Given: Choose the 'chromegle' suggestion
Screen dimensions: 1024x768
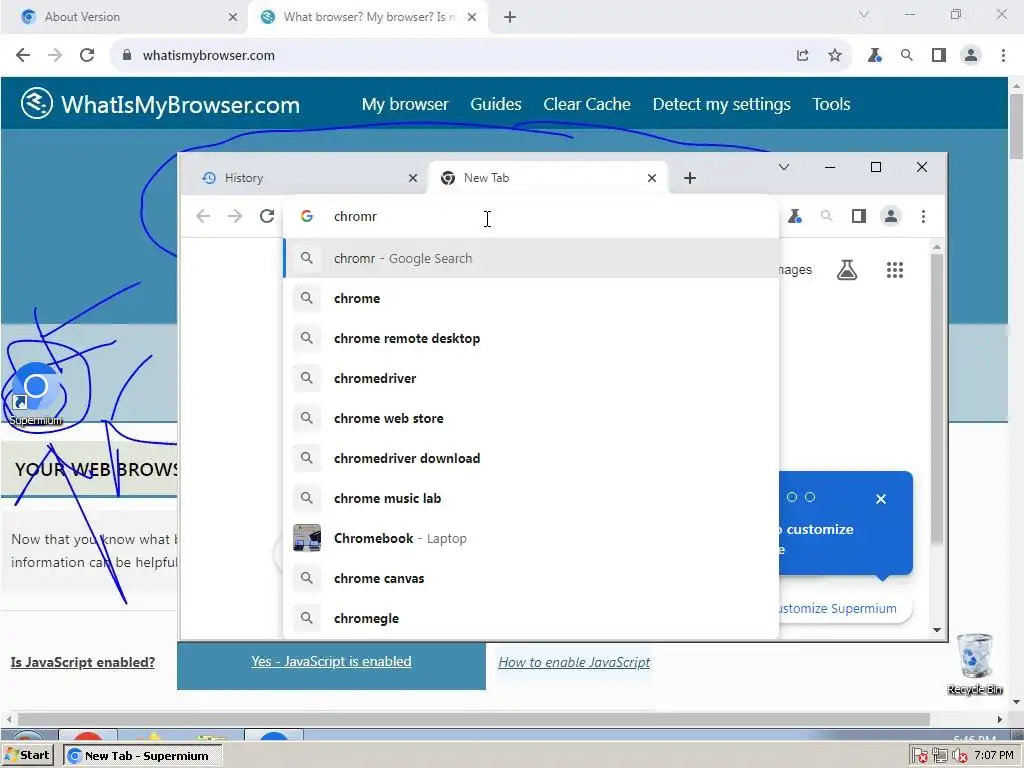Looking at the screenshot, I should pyautogui.click(x=532, y=618).
